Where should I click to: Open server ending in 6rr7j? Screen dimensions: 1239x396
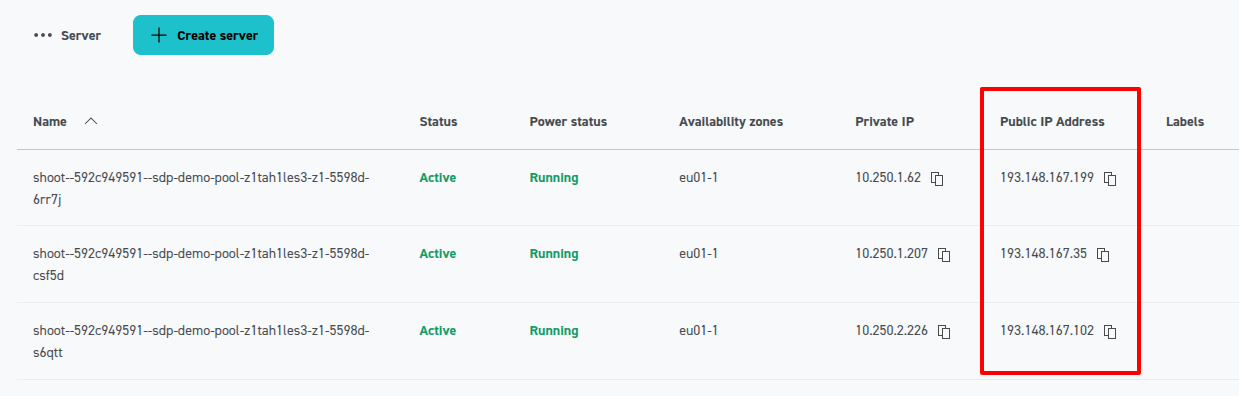tap(201, 188)
